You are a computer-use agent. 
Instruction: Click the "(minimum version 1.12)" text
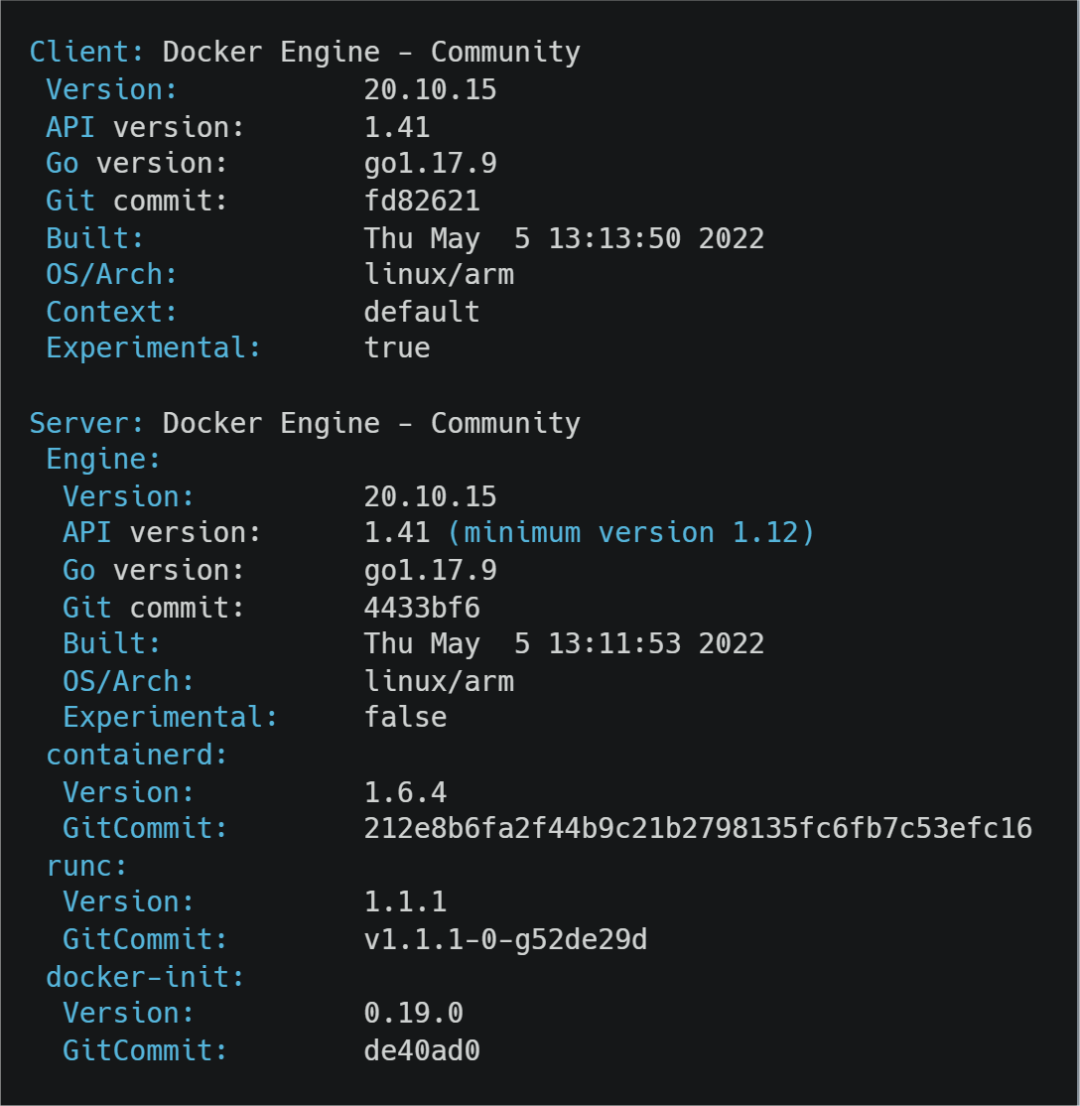click(x=631, y=533)
